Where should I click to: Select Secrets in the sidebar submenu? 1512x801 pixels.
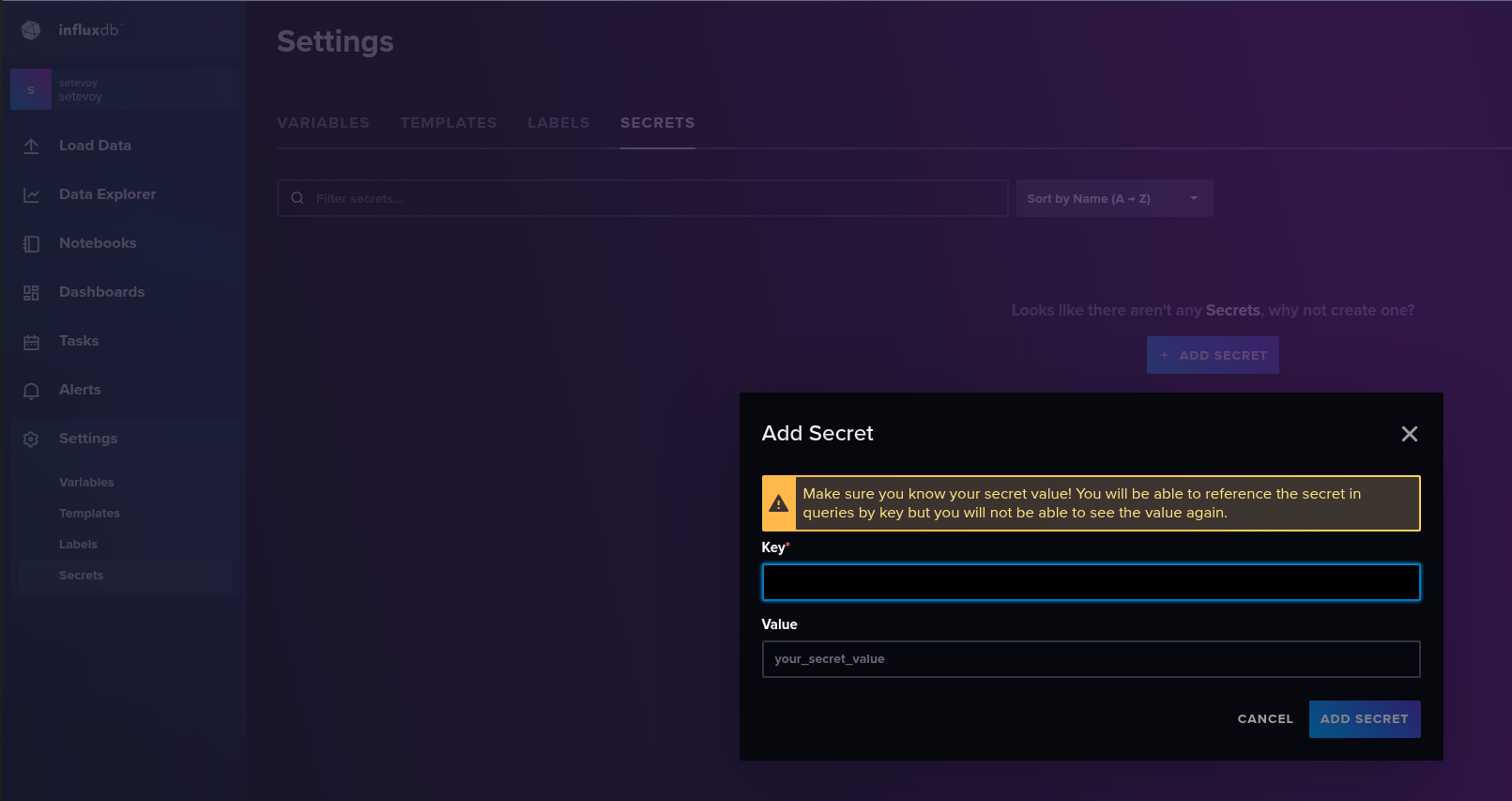[82, 576]
